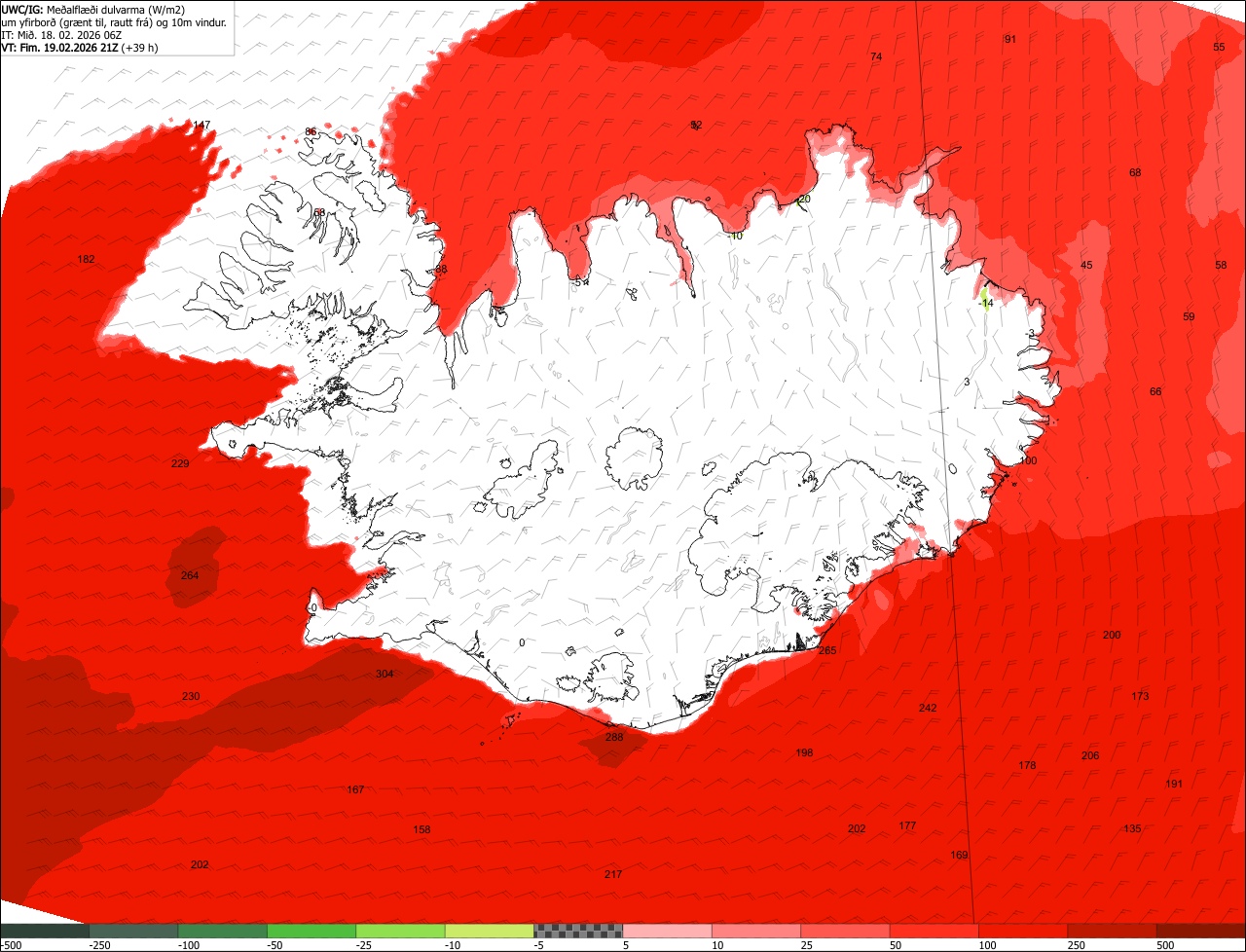Viewport: 1246px width, 952px height.
Task: Click the map value 100 near the east coast
Action: (x=1028, y=460)
